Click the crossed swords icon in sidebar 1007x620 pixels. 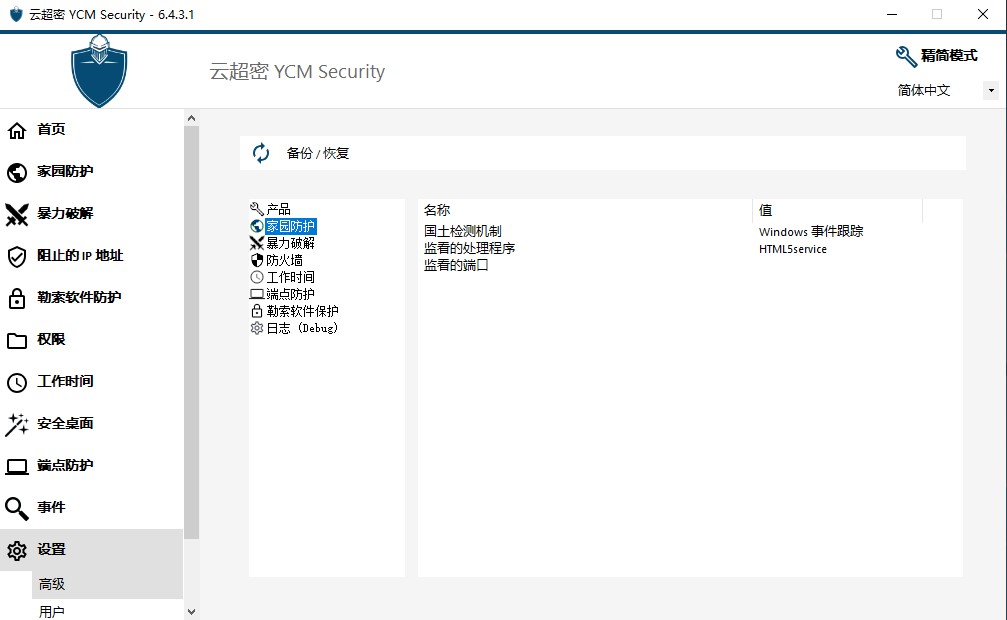point(17,215)
